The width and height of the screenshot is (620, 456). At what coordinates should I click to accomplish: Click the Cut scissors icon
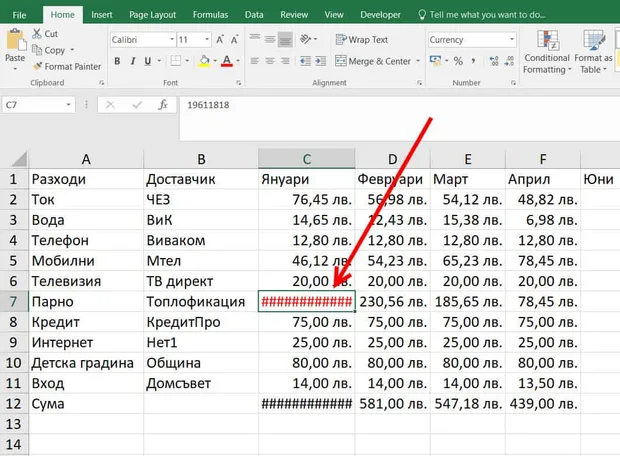click(36, 34)
